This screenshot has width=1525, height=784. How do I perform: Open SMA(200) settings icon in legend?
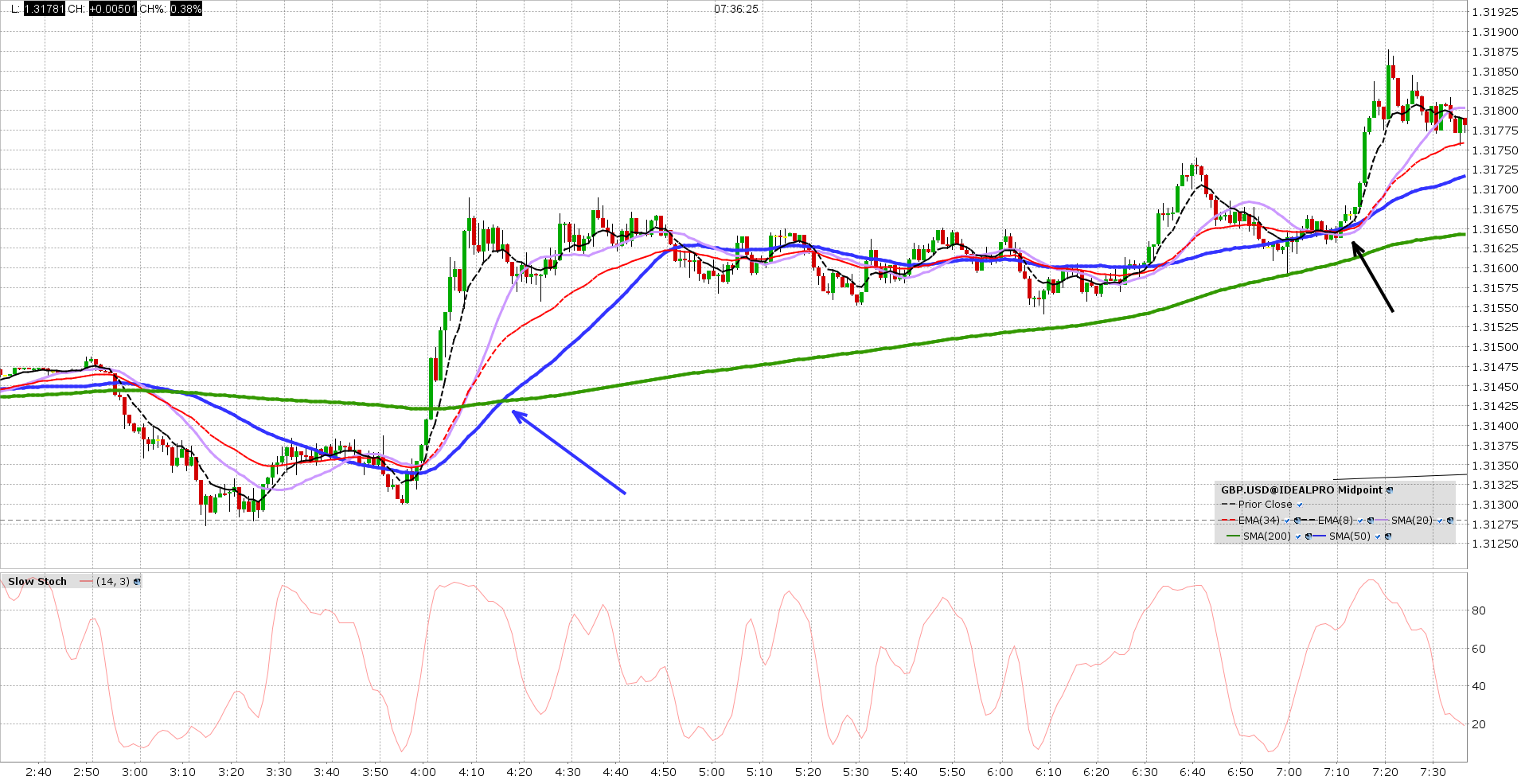click(x=1308, y=536)
